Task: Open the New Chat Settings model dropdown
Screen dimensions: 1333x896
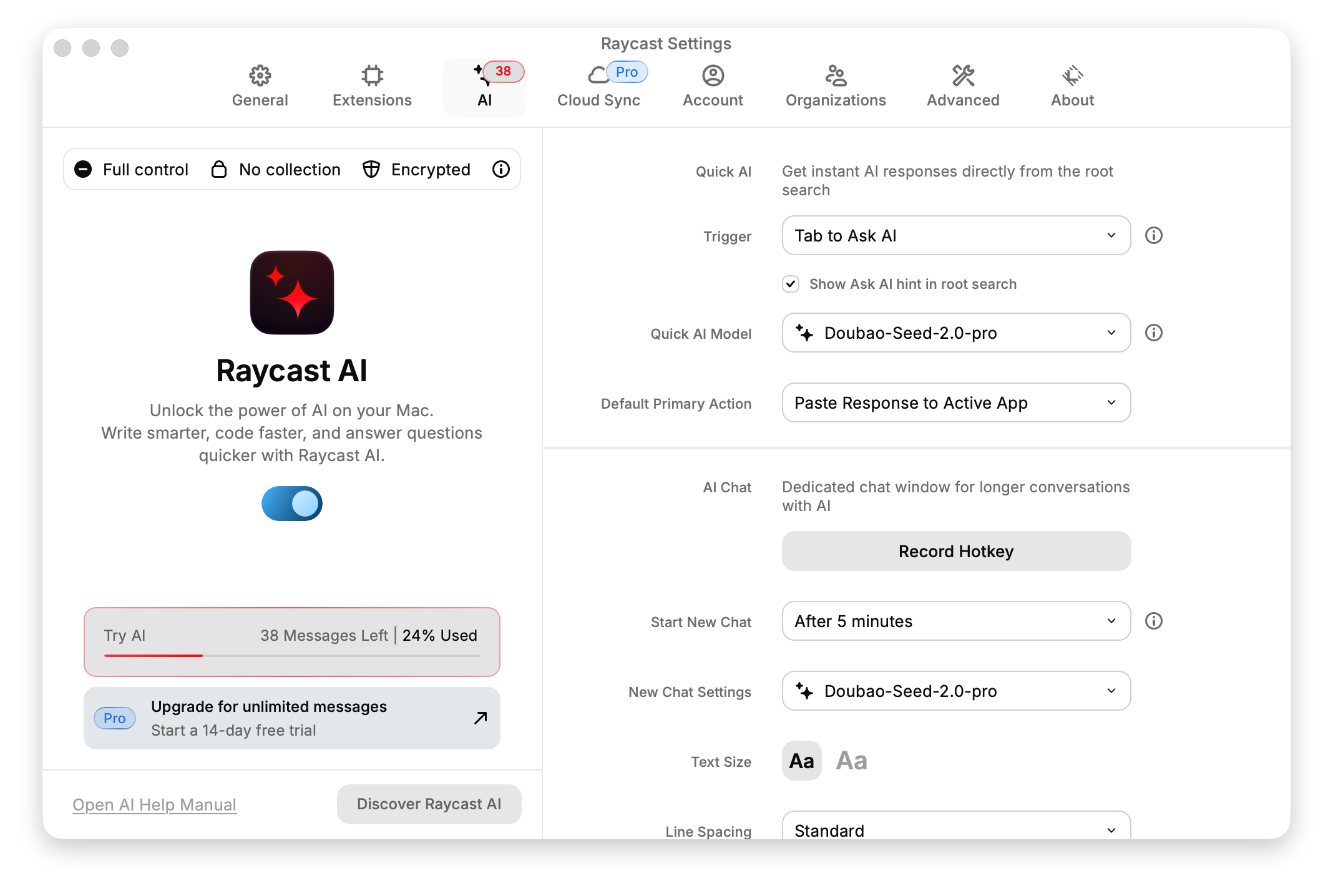Action: tap(956, 691)
